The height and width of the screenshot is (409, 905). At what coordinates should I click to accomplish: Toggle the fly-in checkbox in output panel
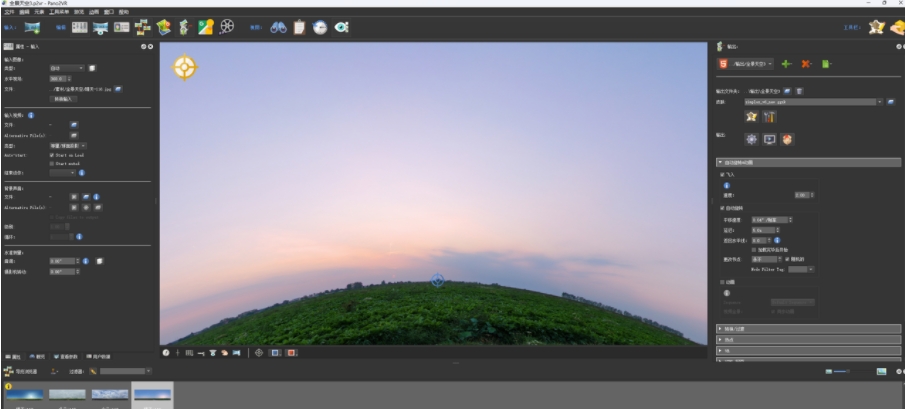722,174
